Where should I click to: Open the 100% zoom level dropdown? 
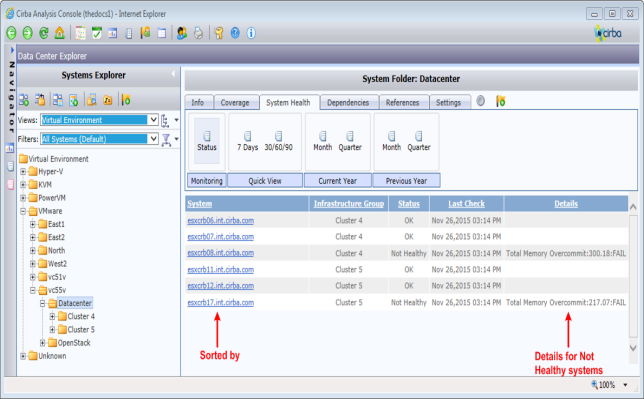click(625, 385)
